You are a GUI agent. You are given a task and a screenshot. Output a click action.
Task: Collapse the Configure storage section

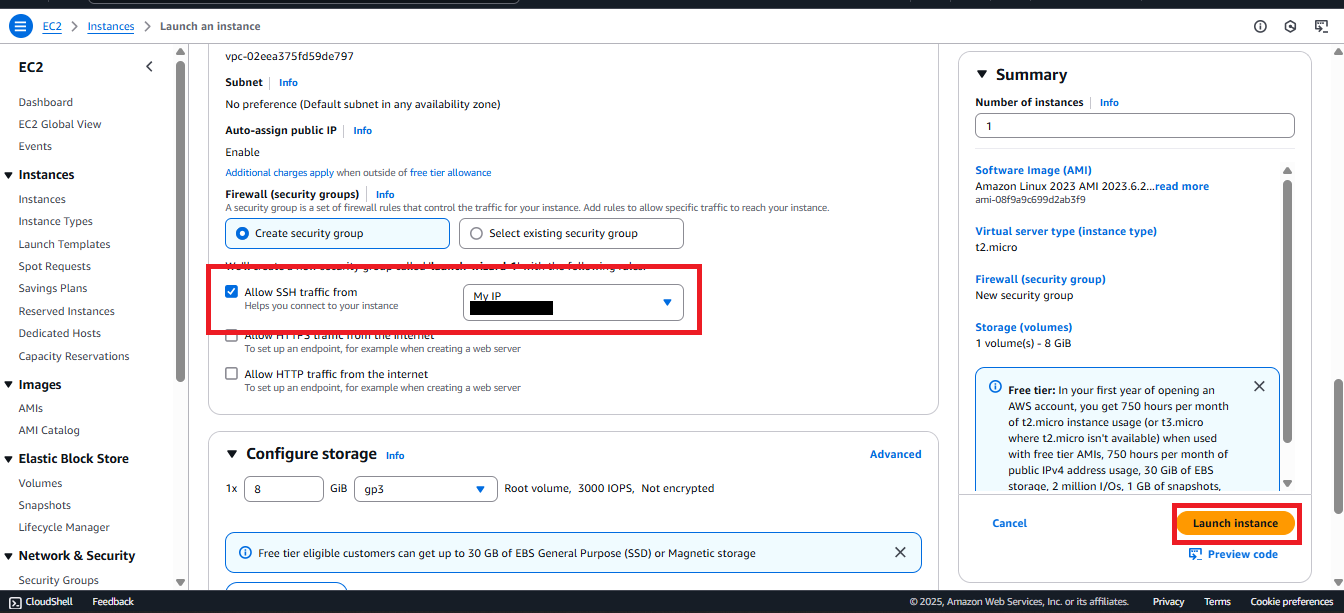233,454
